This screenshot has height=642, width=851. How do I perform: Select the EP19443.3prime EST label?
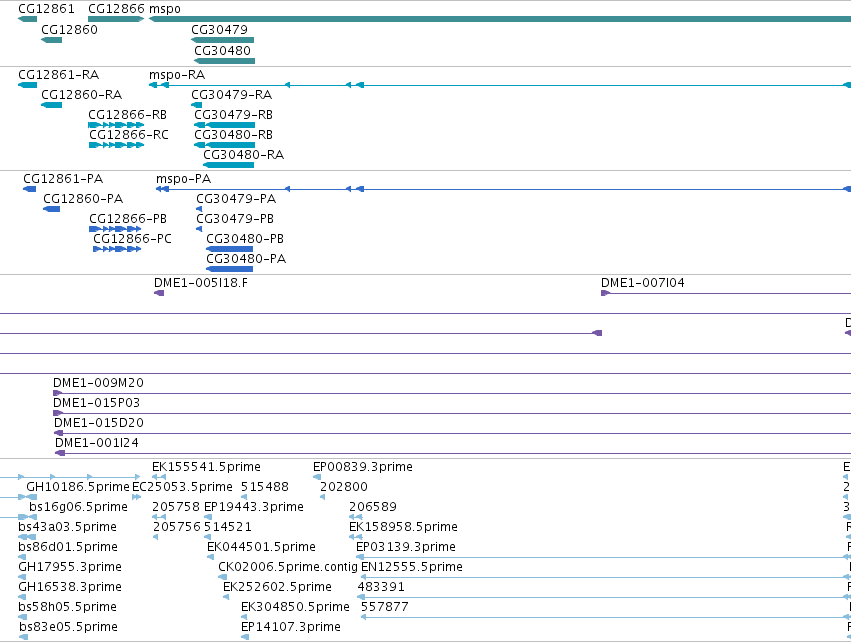[x=253, y=507]
